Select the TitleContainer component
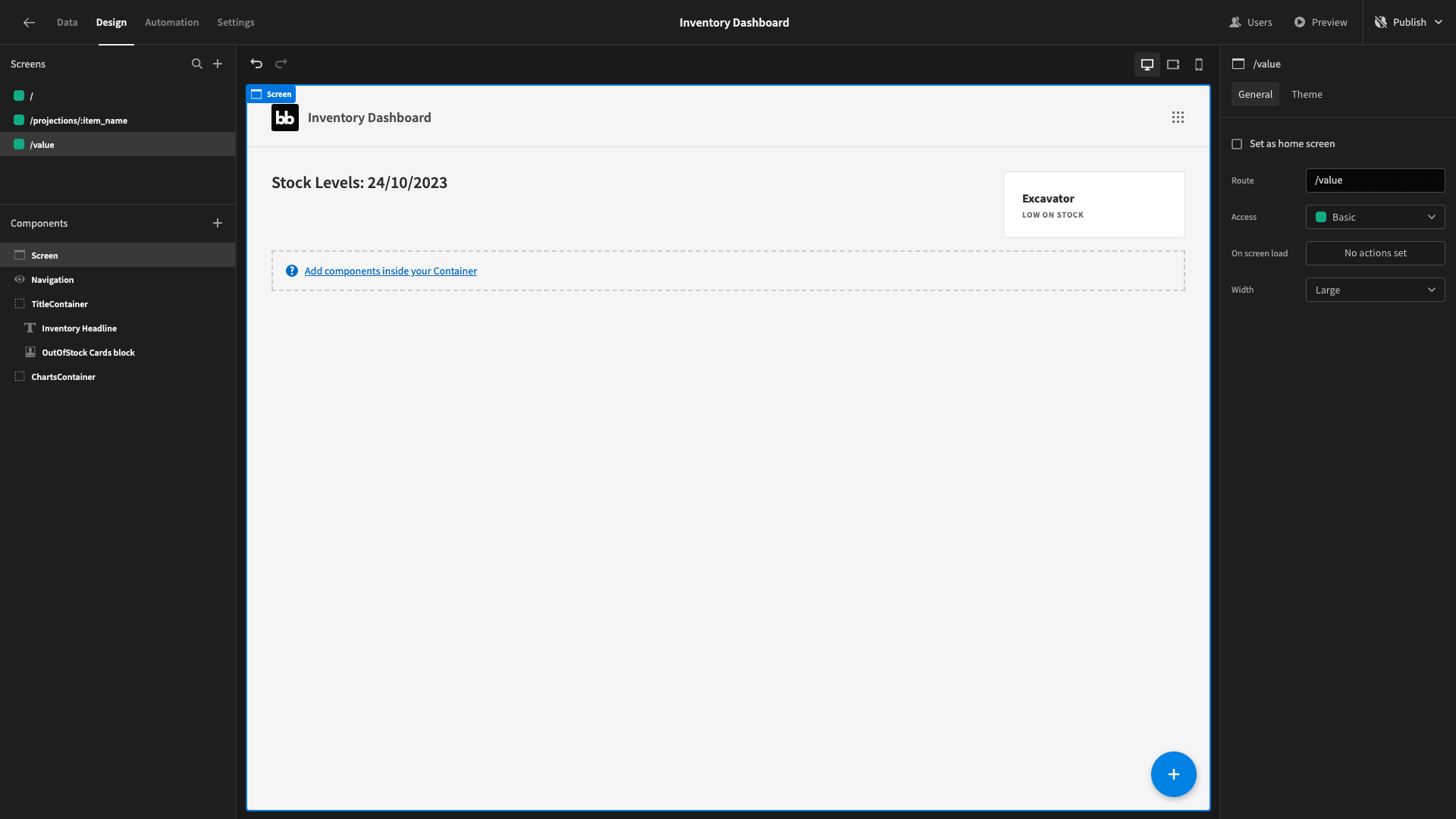Viewport: 1456px width, 819px height. pos(118,304)
